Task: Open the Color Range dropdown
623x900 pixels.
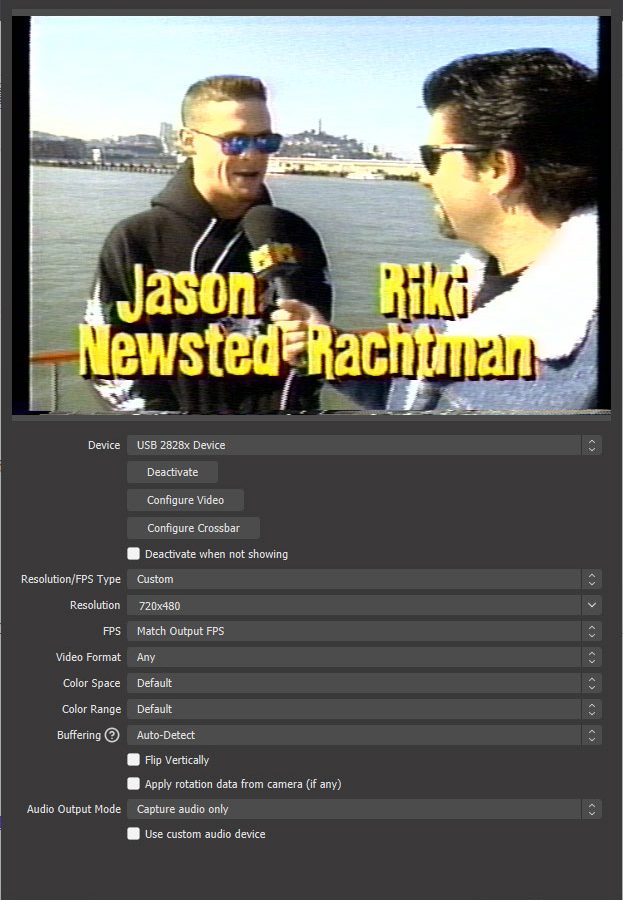Action: tap(355, 709)
